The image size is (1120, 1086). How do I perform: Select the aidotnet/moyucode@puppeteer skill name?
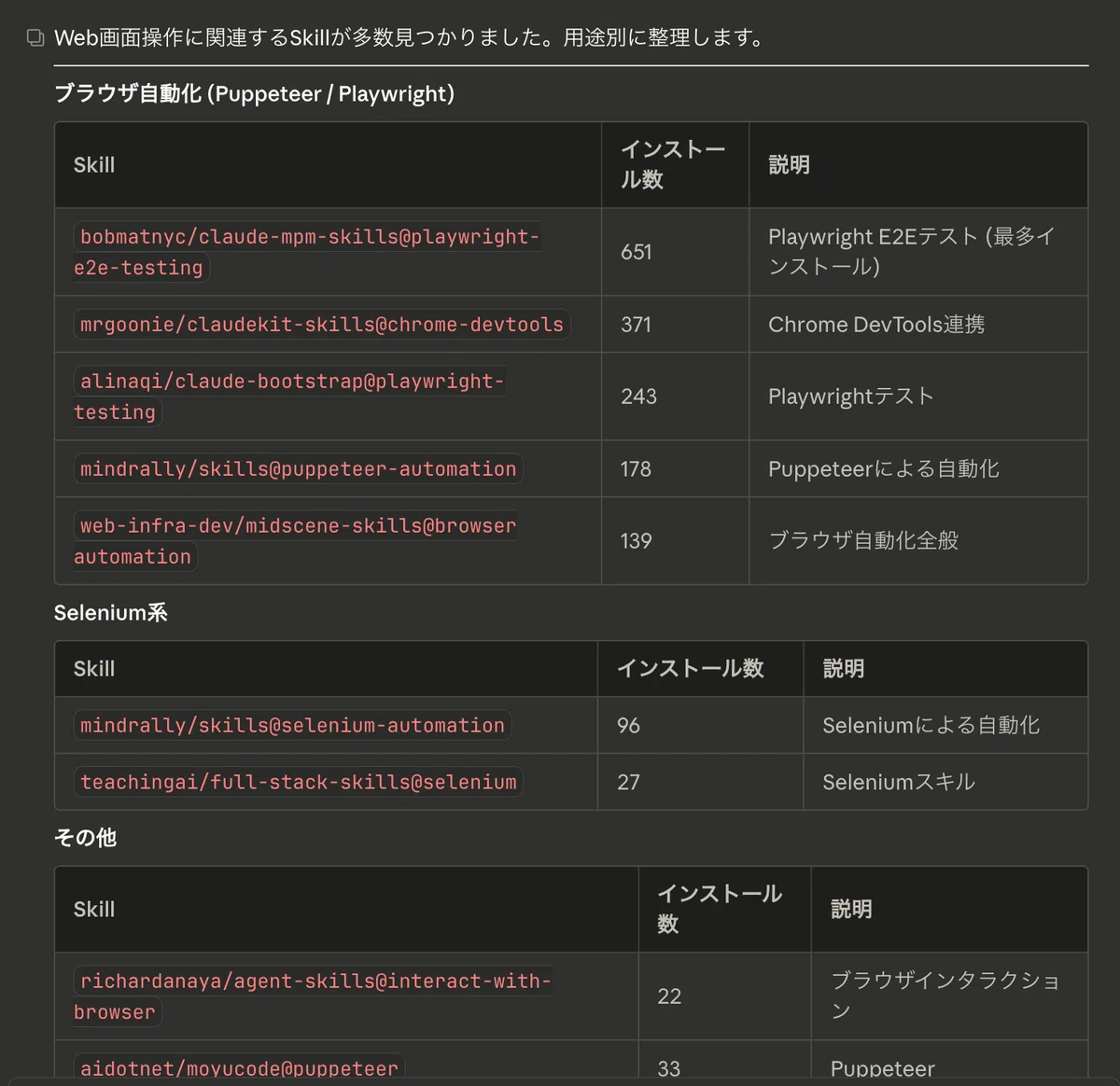click(239, 1069)
